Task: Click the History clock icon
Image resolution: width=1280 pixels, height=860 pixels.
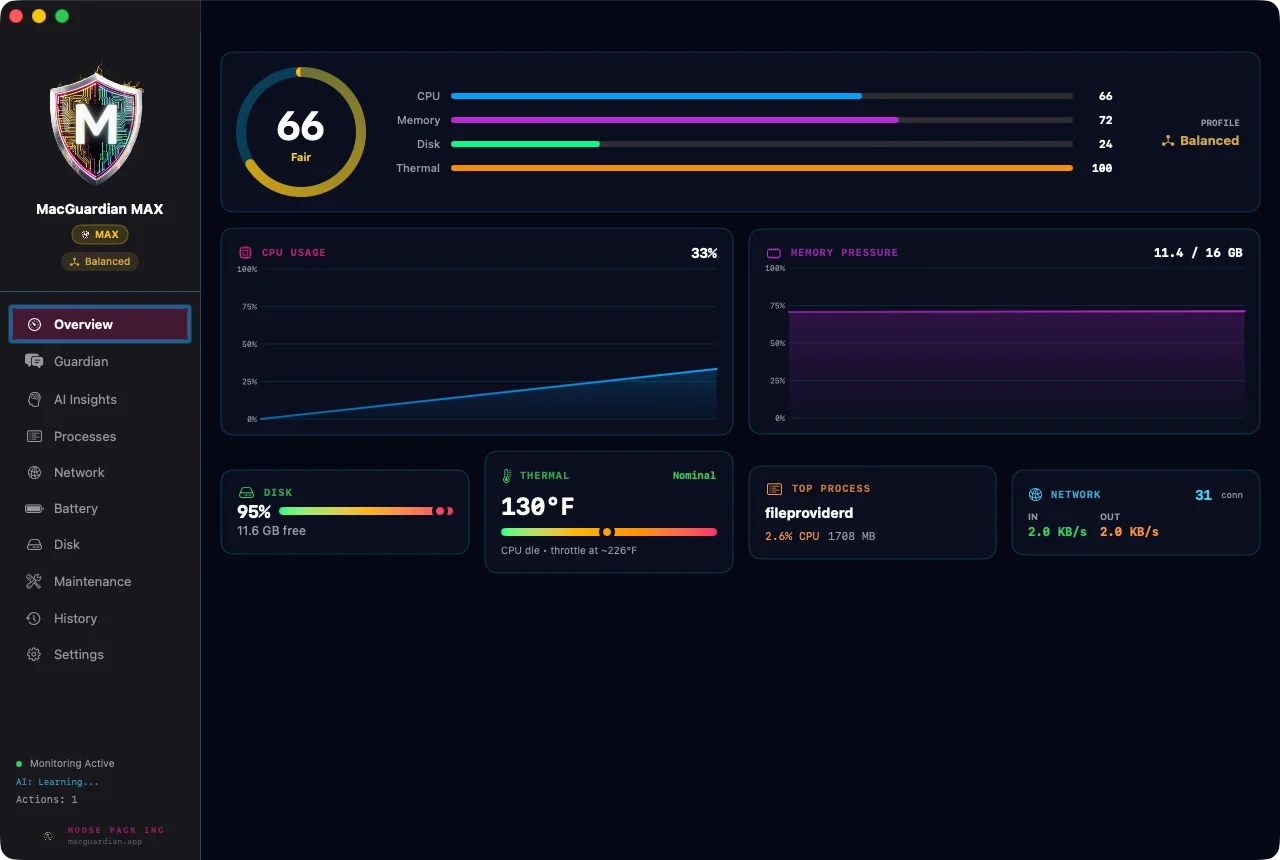Action: (34, 618)
